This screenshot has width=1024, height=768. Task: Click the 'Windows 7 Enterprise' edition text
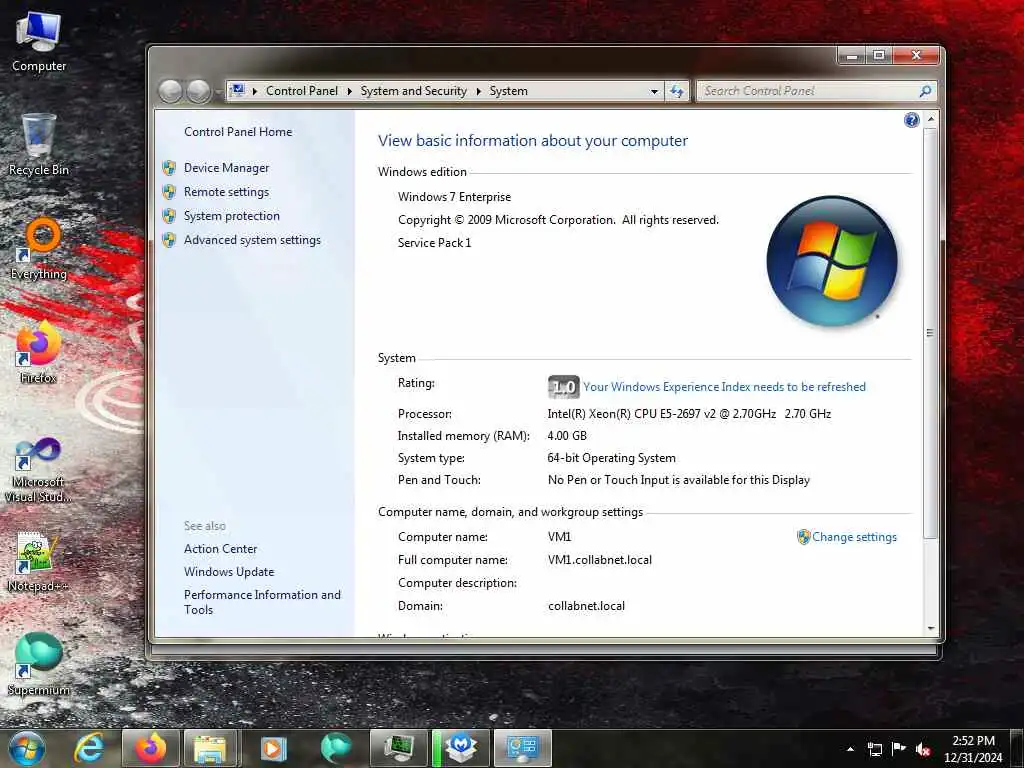455,197
